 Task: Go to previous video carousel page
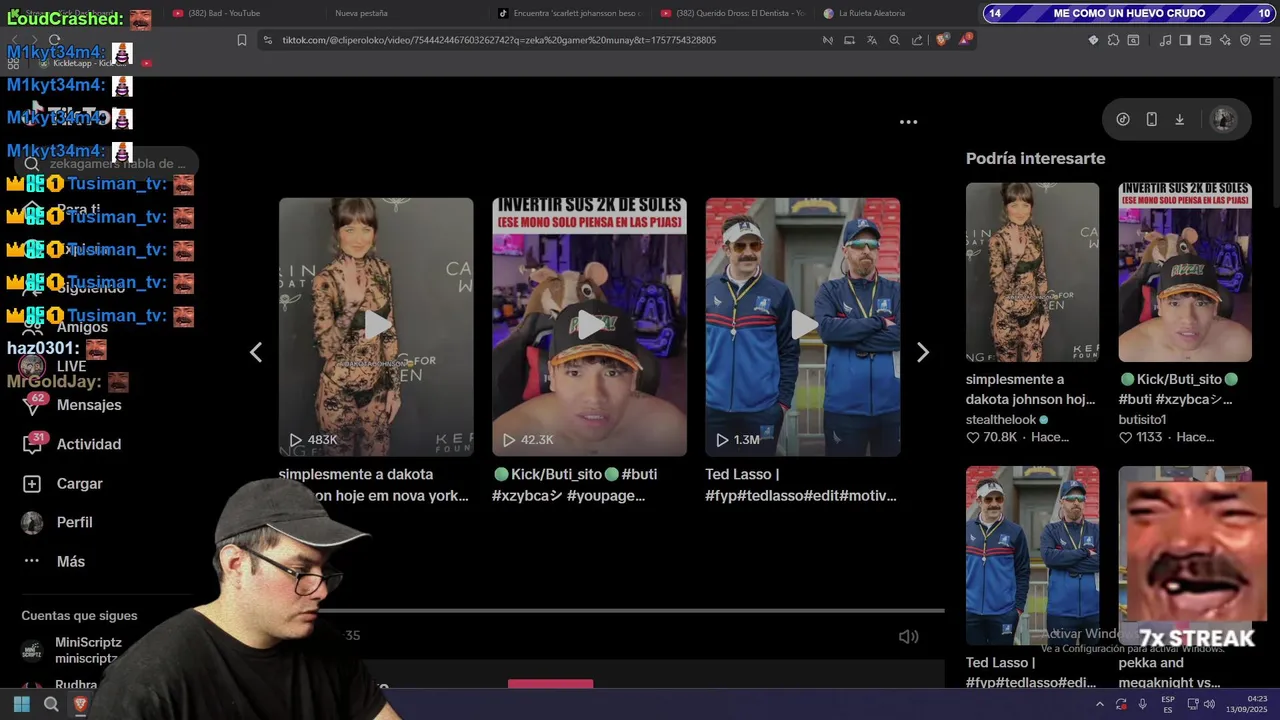pos(256,352)
